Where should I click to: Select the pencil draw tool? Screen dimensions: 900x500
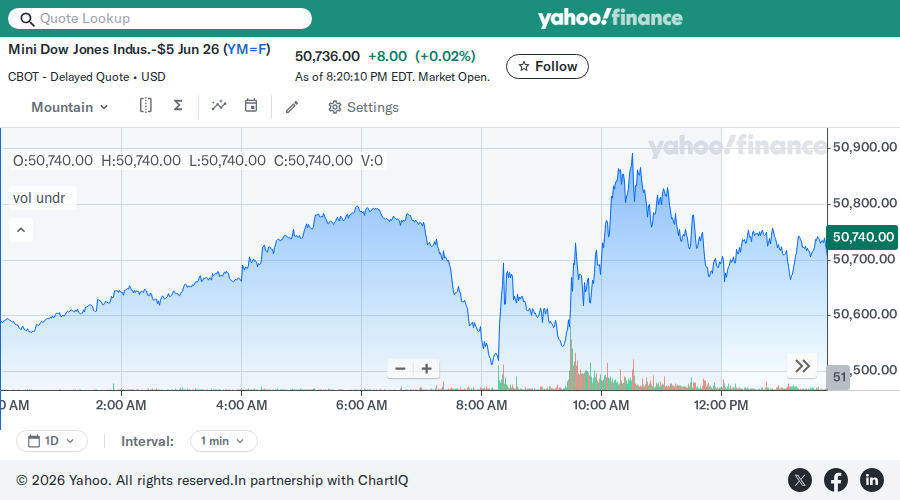(292, 107)
